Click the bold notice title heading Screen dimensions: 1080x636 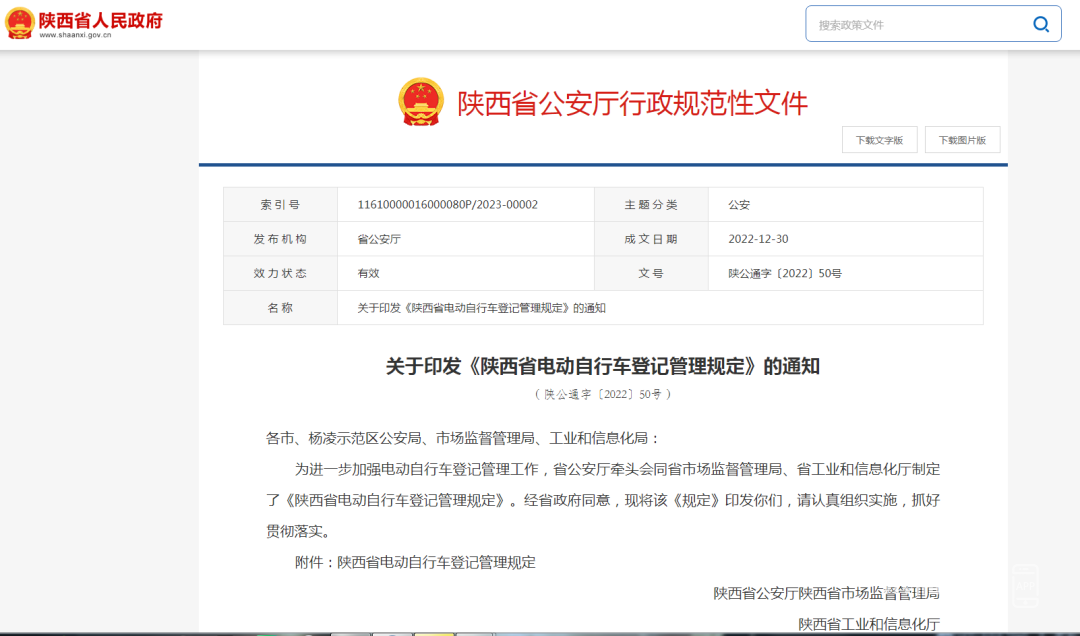[x=603, y=366]
